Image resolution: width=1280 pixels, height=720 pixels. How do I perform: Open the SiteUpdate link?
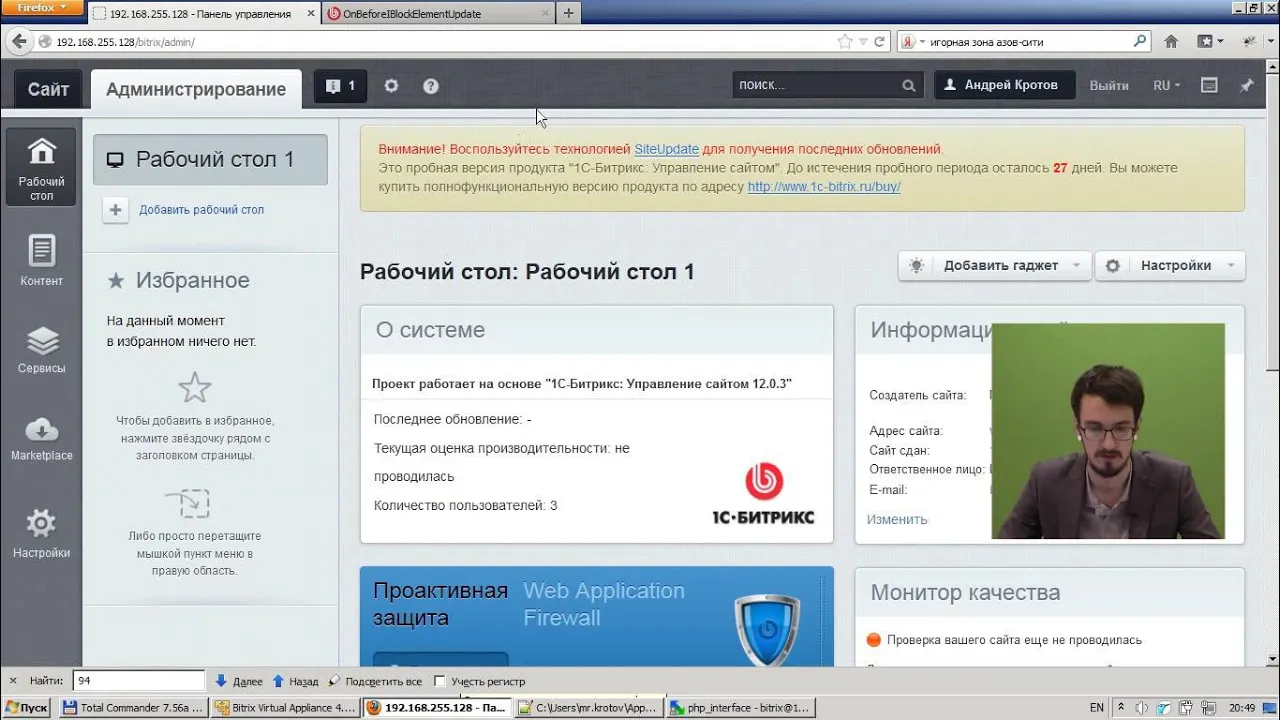coord(666,149)
